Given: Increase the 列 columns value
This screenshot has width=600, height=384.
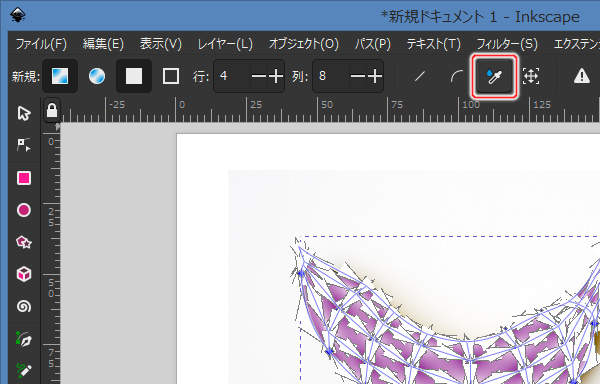Looking at the screenshot, I should tap(374, 76).
